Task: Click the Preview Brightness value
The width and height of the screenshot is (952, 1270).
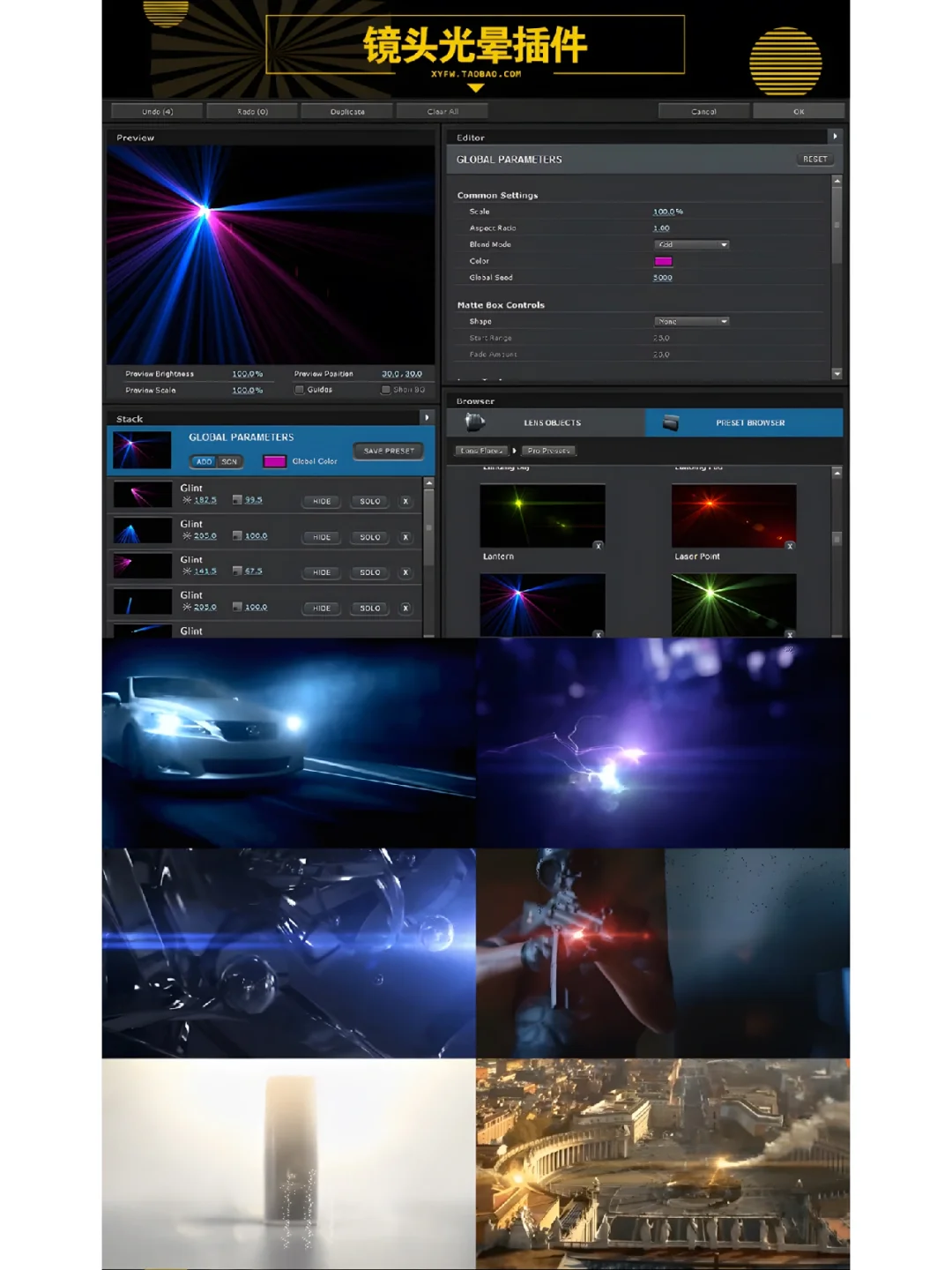Action: 247,374
